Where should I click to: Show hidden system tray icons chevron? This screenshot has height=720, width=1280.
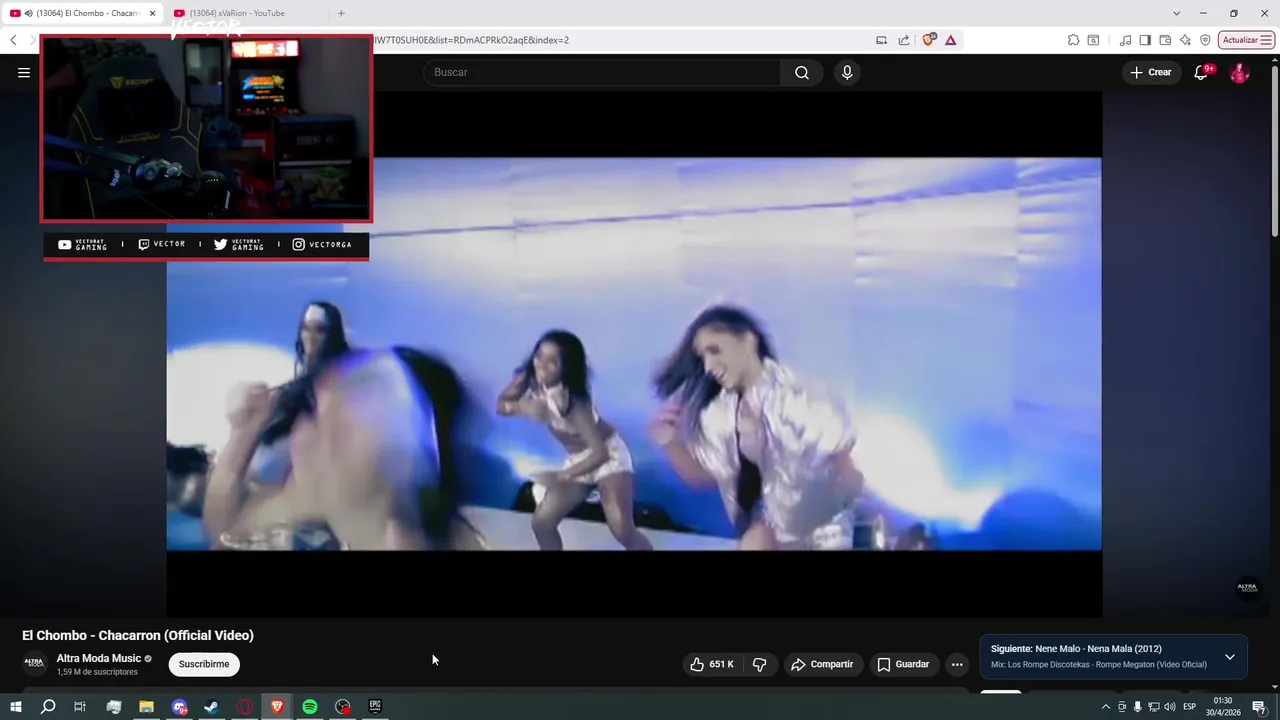pyautogui.click(x=1105, y=707)
